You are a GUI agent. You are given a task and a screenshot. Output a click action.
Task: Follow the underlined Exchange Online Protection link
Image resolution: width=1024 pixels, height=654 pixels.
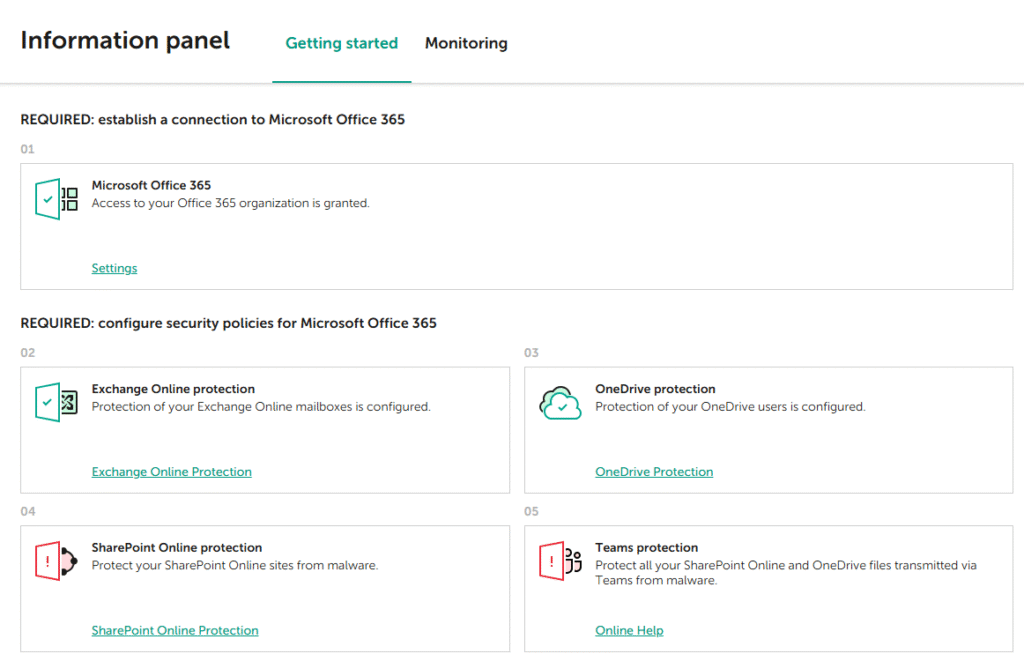tap(171, 471)
